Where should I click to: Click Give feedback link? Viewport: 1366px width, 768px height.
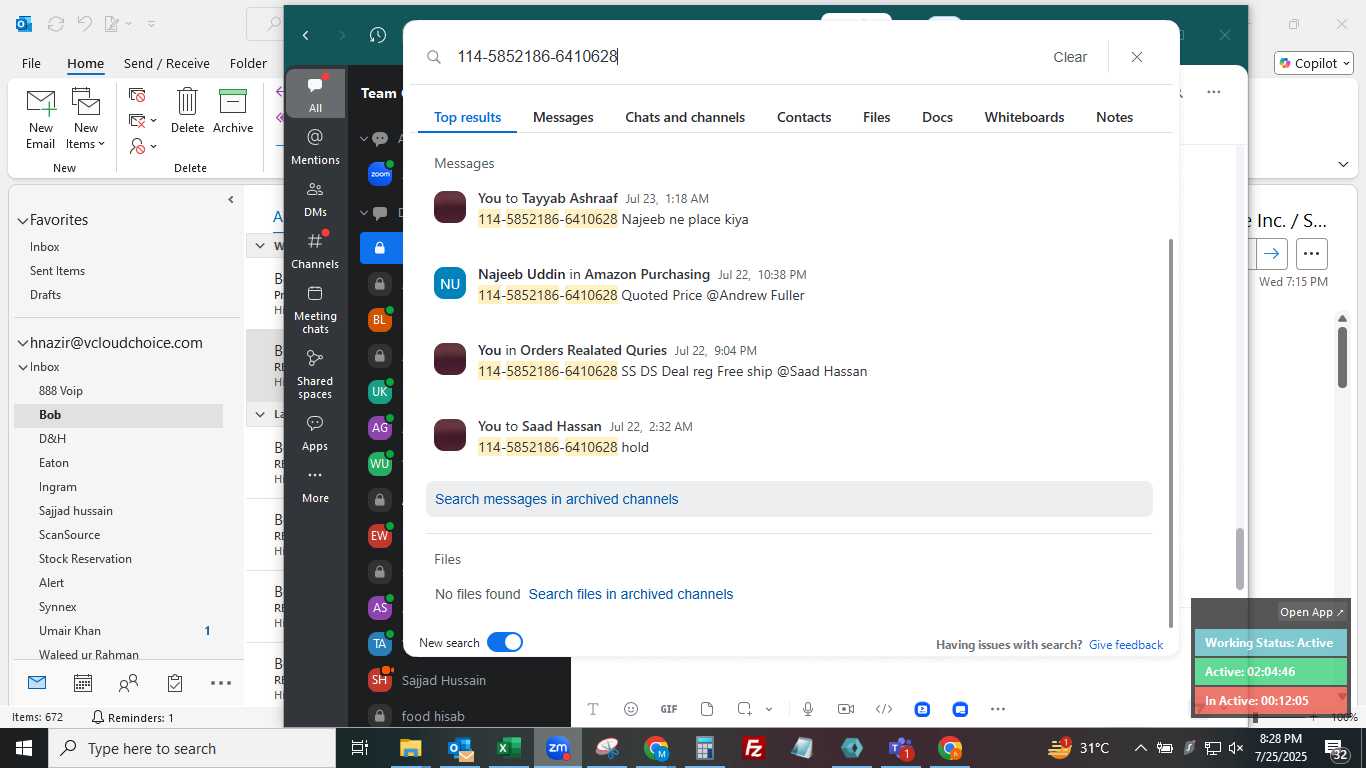tap(1126, 645)
